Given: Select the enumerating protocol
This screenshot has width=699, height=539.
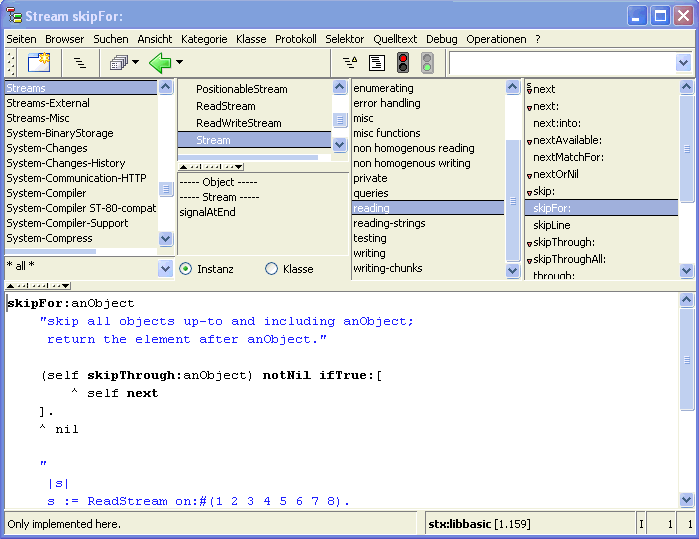Looking at the screenshot, I should [428, 88].
